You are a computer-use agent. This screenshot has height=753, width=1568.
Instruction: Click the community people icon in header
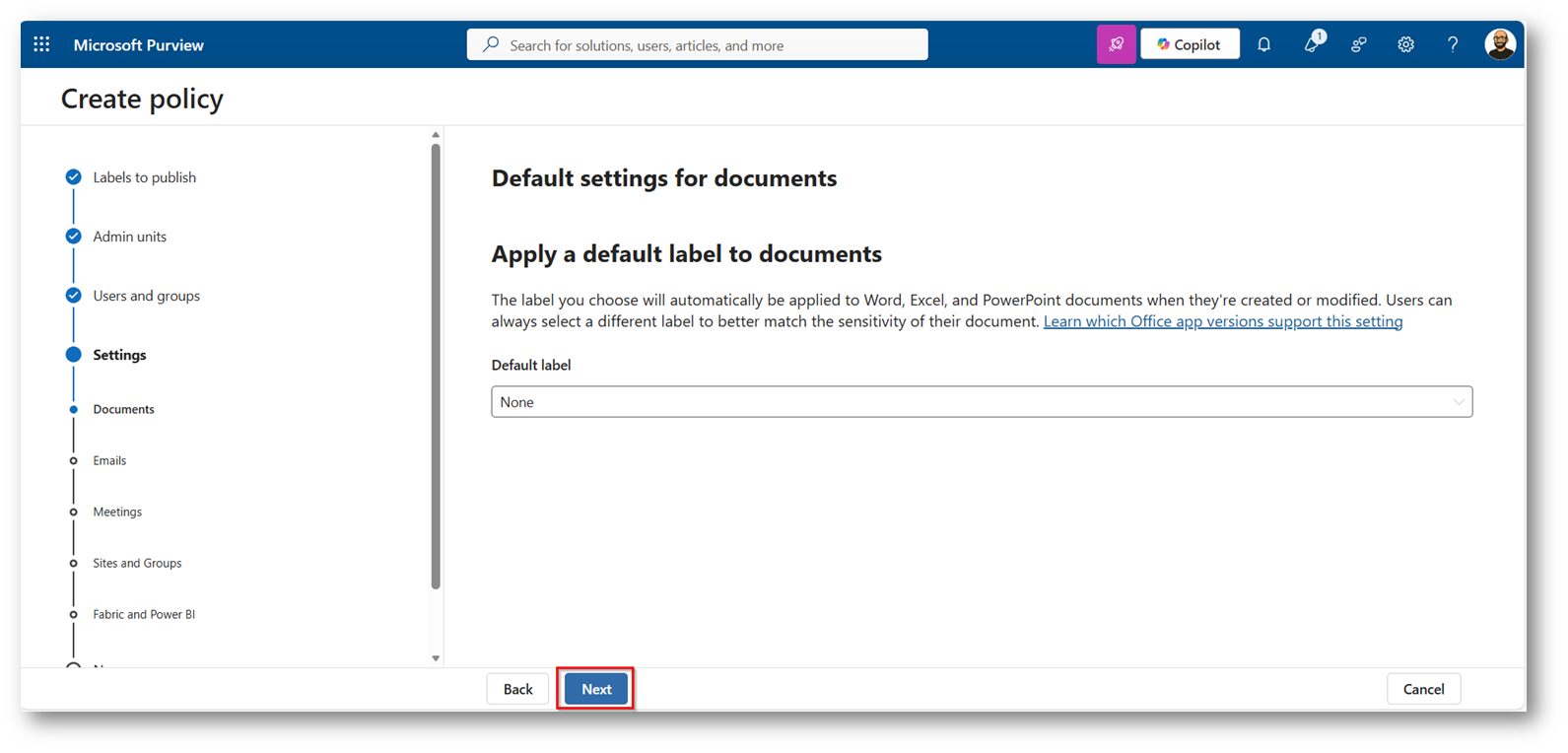pyautogui.click(x=1358, y=44)
